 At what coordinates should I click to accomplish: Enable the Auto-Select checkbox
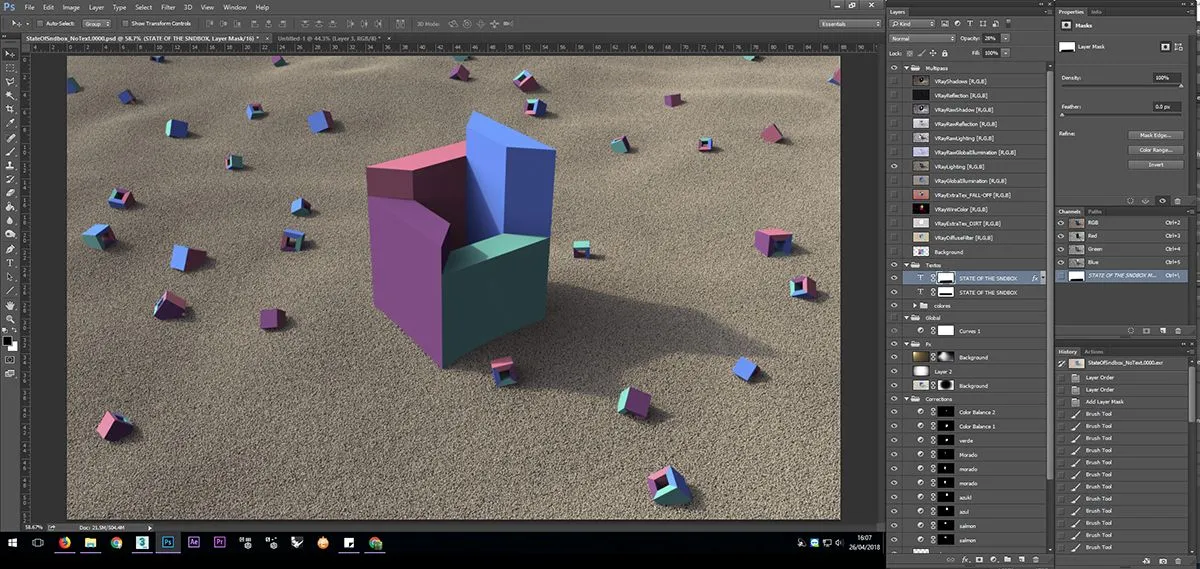pyautogui.click(x=39, y=23)
